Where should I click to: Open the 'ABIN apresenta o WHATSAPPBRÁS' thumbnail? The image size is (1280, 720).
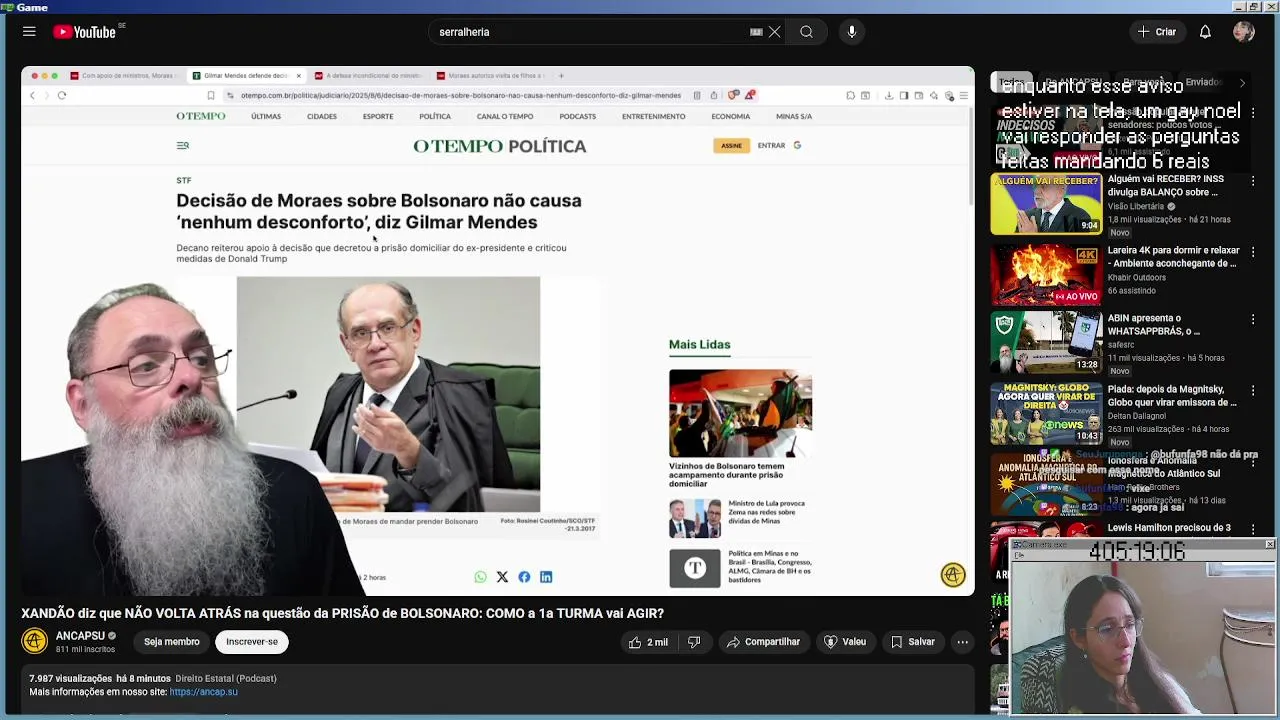tap(1046, 343)
